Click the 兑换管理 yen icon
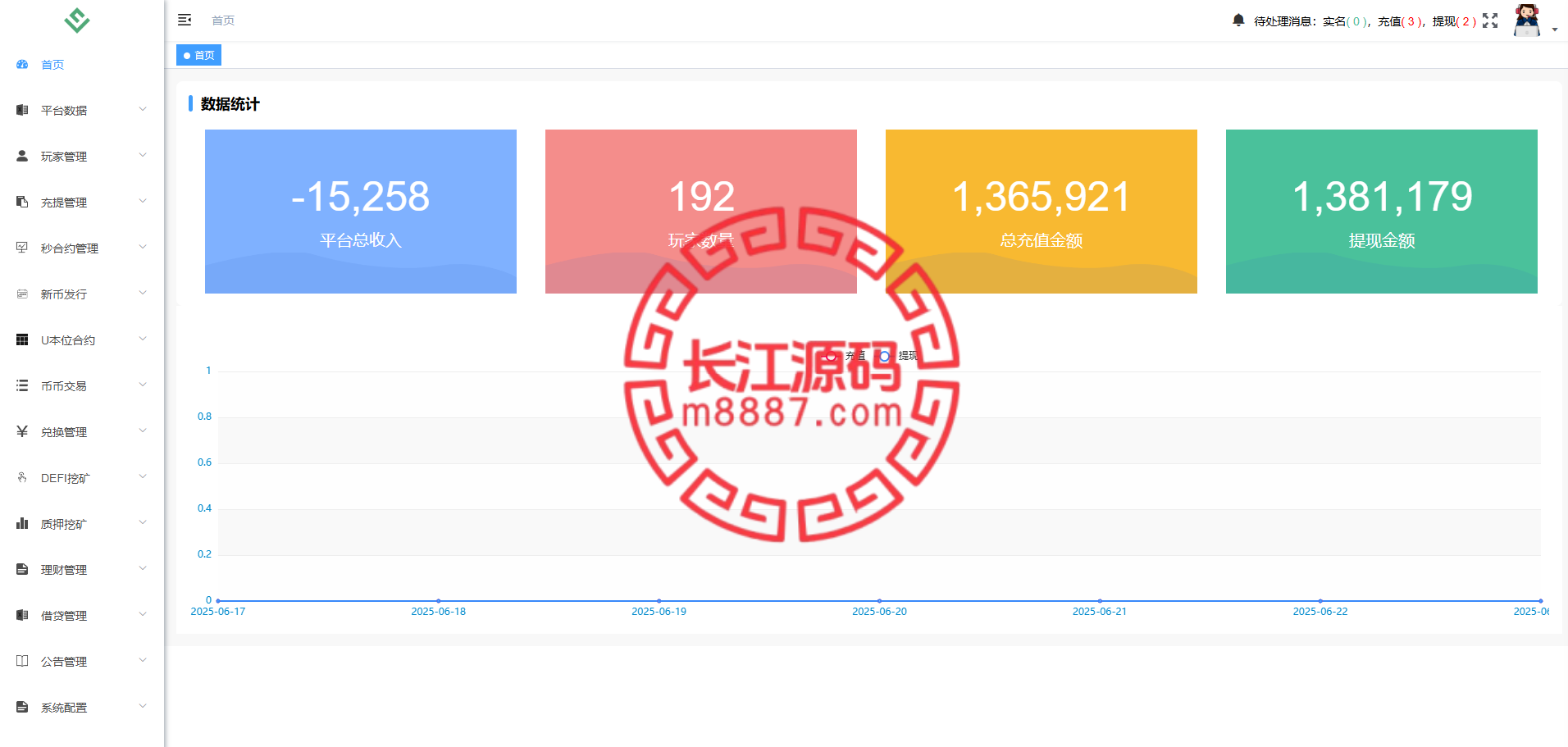 (x=22, y=431)
